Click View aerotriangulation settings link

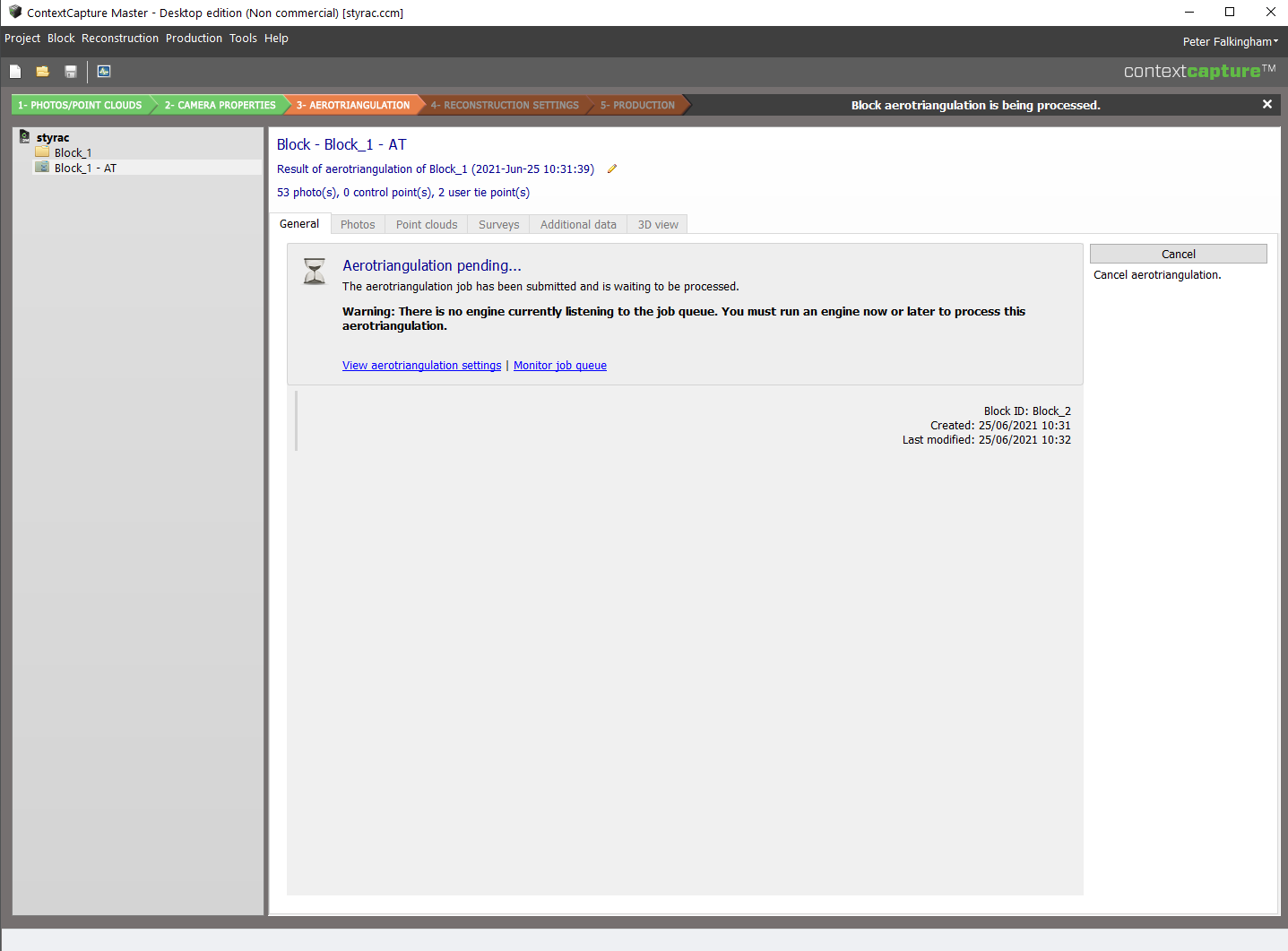tap(421, 366)
